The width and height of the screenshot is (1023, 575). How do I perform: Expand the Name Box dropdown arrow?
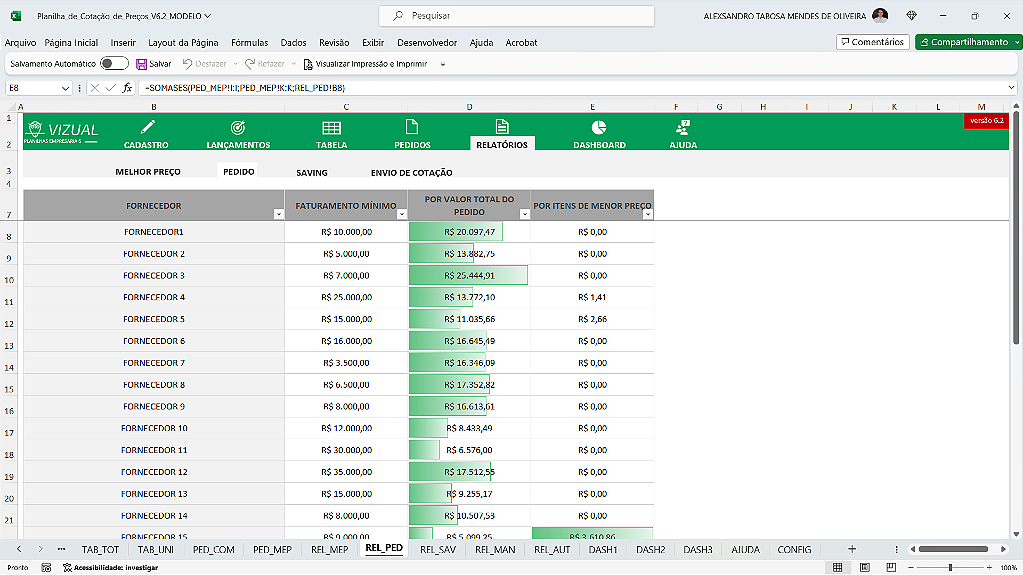coord(66,88)
